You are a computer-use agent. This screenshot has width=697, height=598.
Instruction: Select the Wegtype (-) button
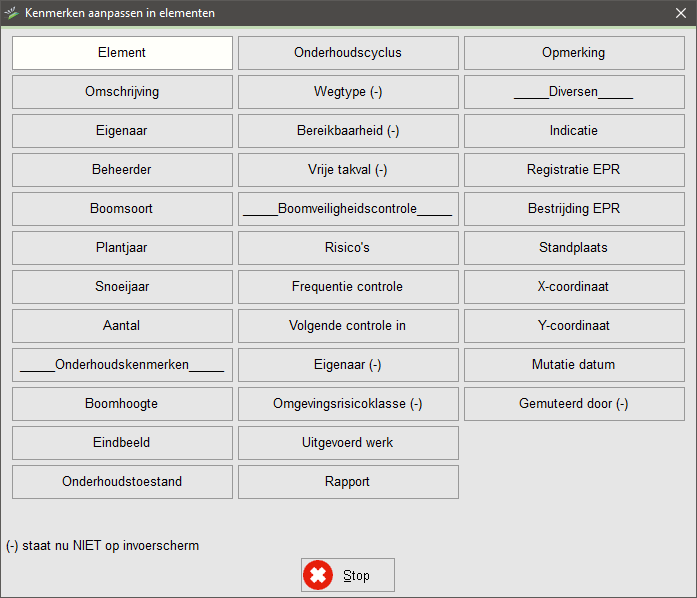click(348, 92)
